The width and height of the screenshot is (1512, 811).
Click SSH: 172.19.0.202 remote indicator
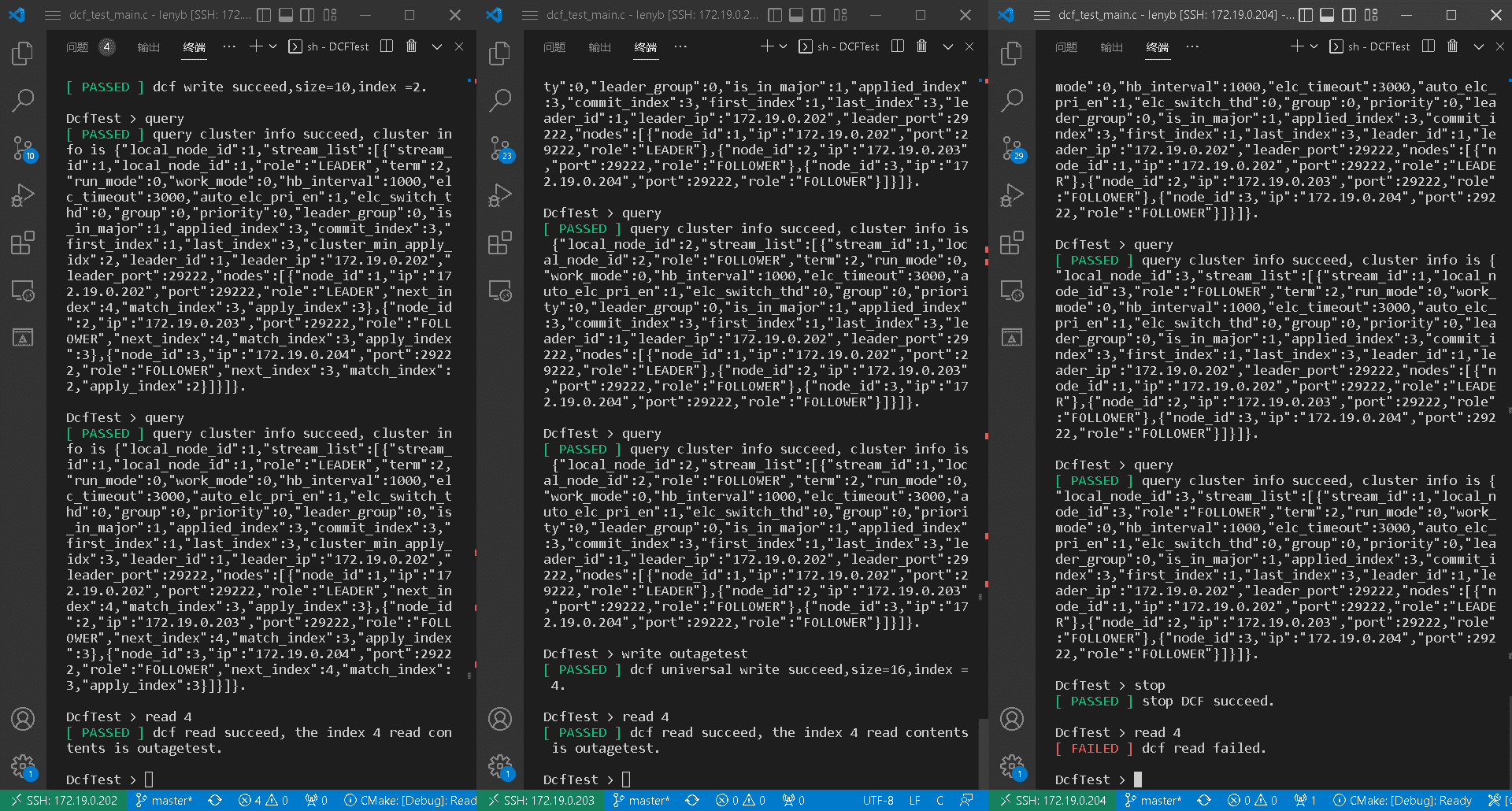64,800
